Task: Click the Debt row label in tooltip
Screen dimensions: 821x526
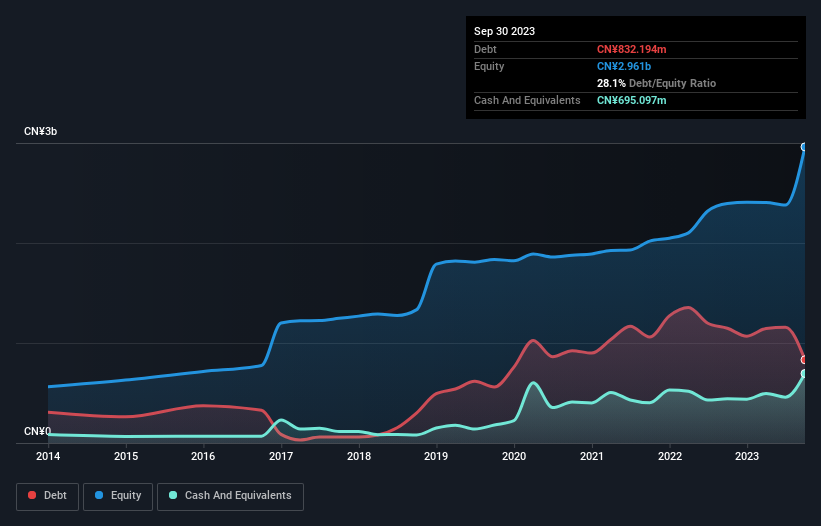Action: coord(485,49)
